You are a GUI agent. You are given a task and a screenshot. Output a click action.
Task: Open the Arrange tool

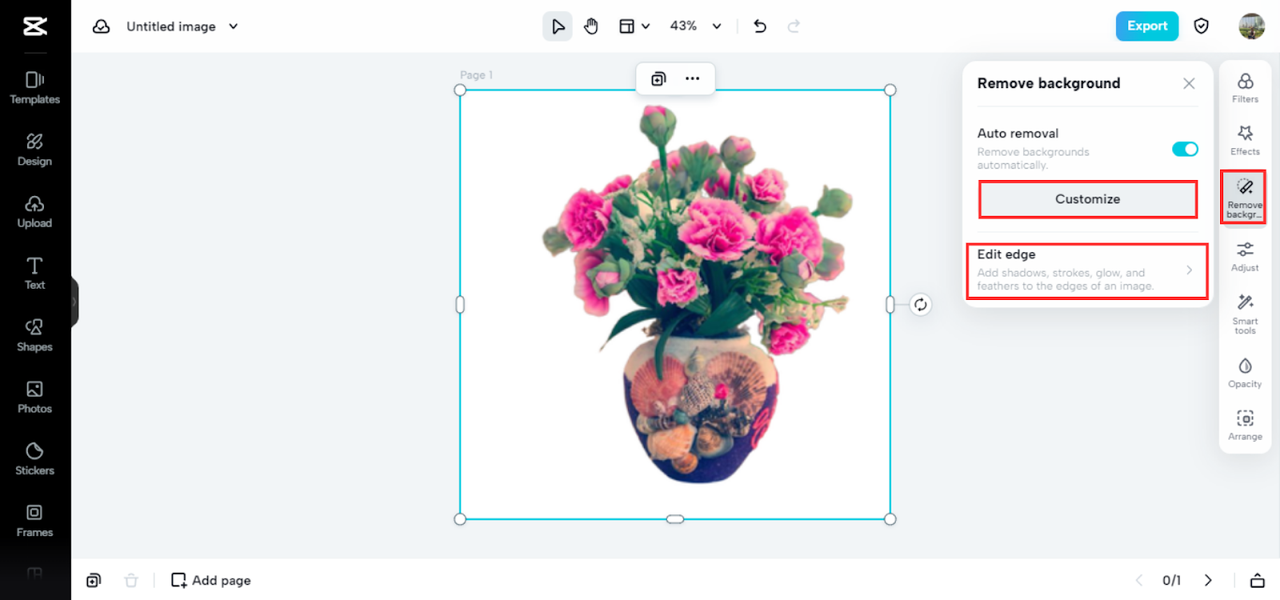tap(1245, 425)
